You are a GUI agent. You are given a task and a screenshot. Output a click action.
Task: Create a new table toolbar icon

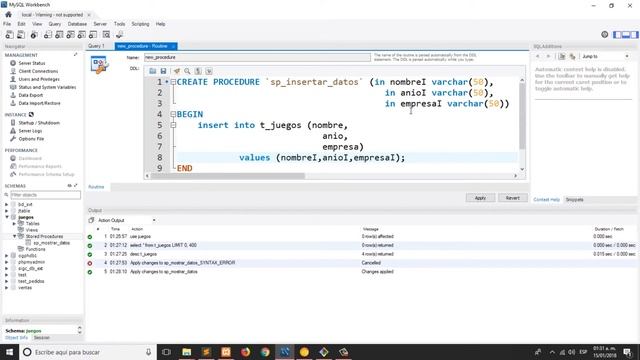click(x=59, y=35)
